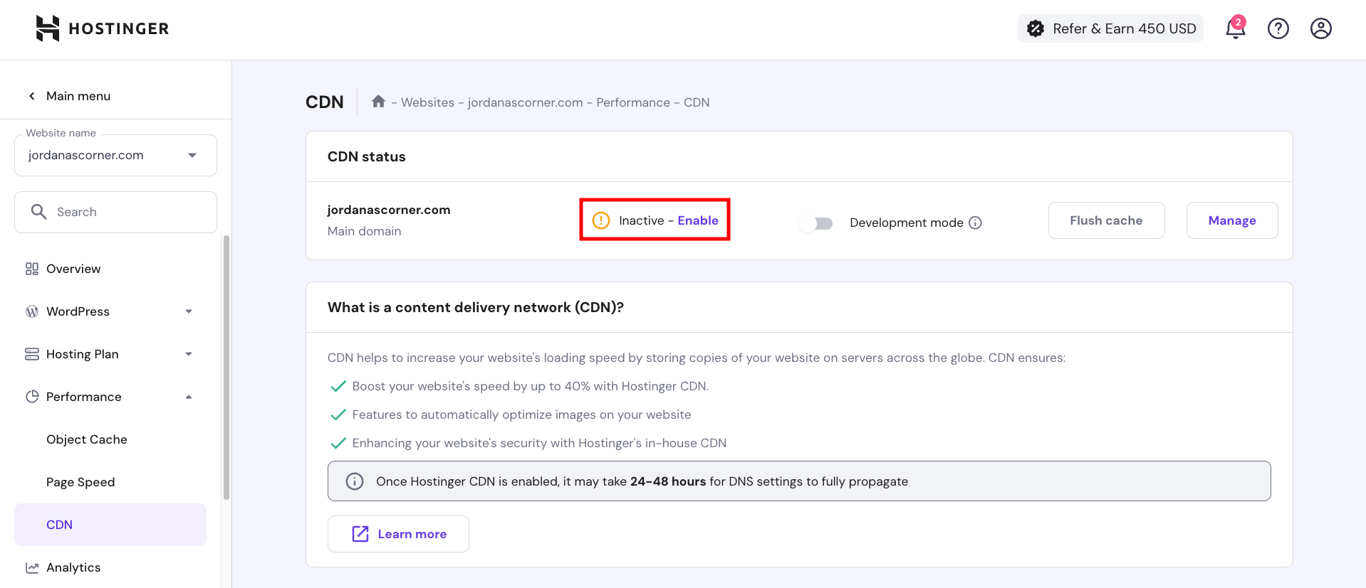
Task: Select Object Cache in the sidebar
Action: tap(86, 439)
